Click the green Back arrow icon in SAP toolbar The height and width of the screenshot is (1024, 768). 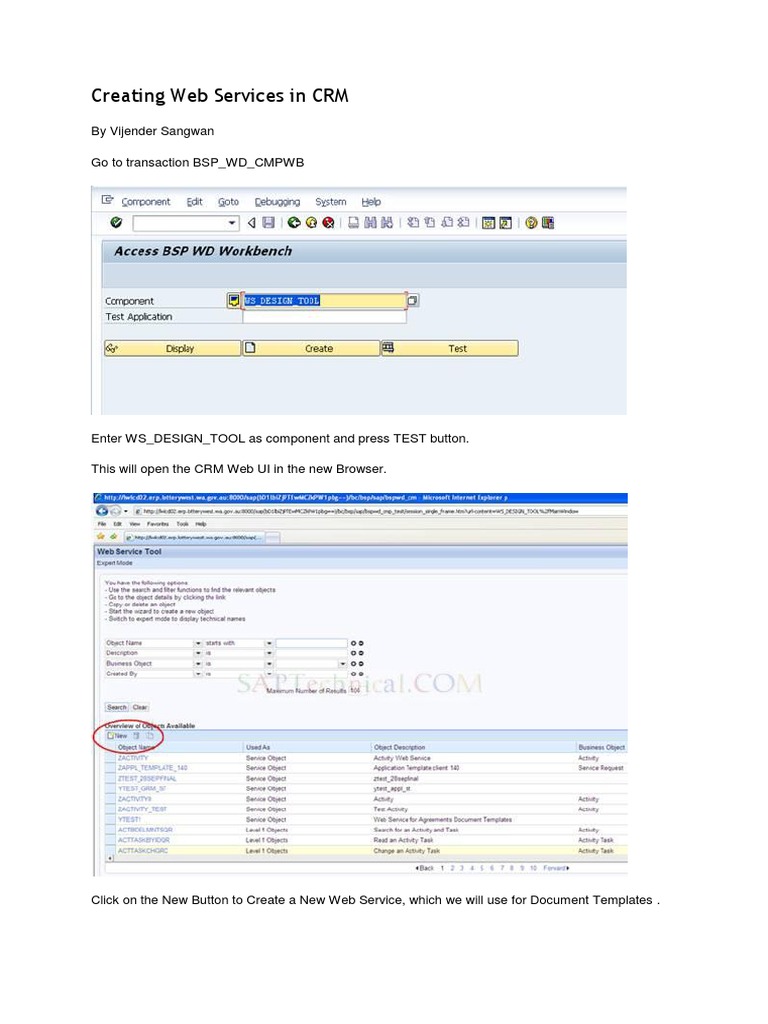(294, 223)
